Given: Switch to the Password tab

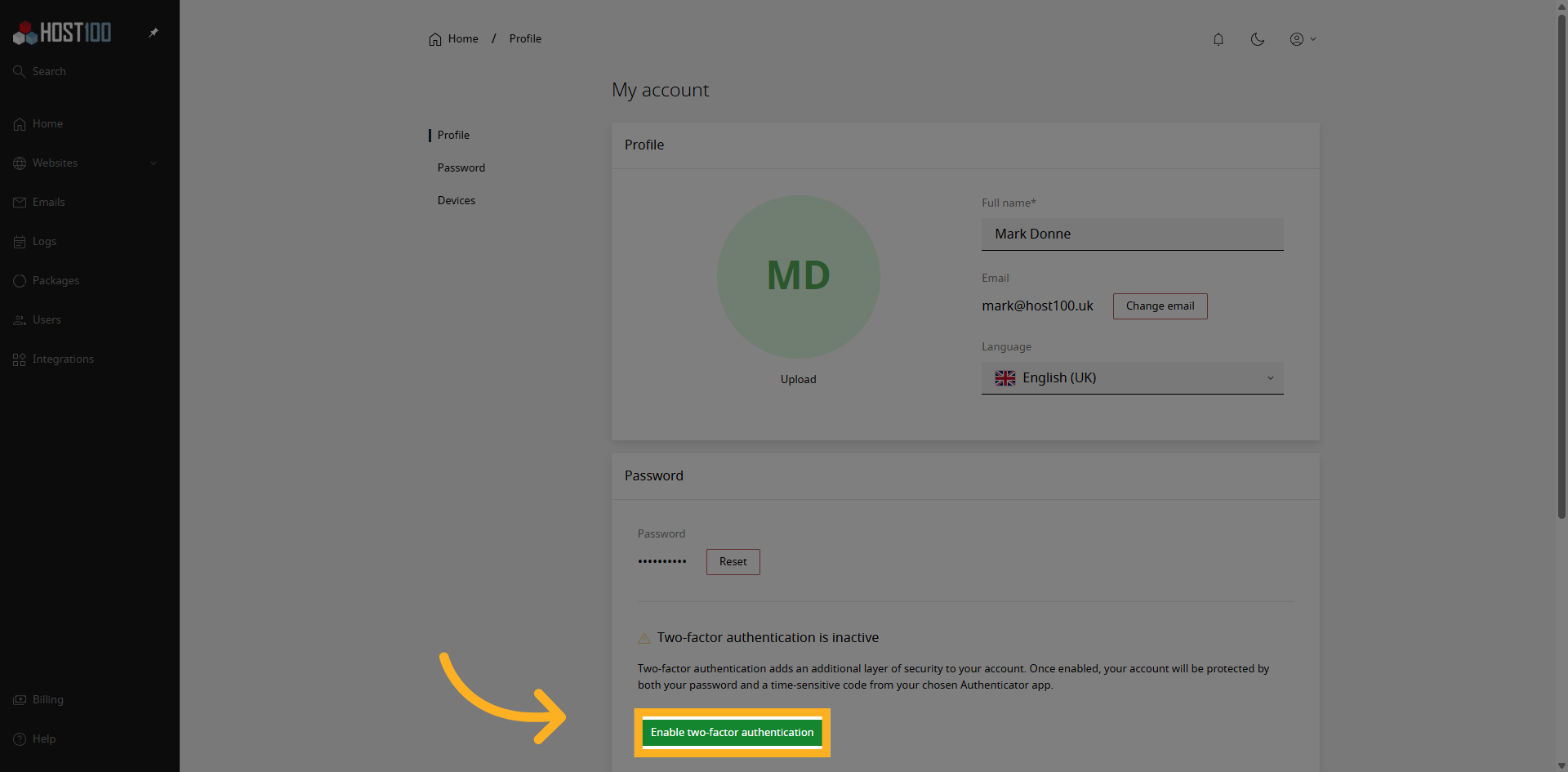Looking at the screenshot, I should (x=461, y=167).
